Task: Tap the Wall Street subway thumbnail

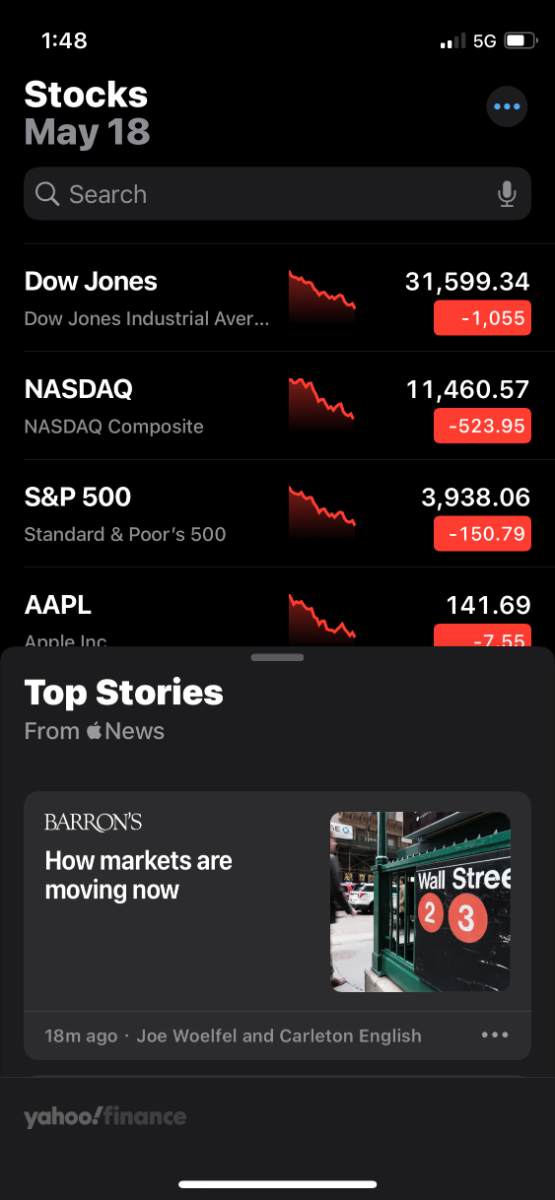Action: (x=420, y=901)
